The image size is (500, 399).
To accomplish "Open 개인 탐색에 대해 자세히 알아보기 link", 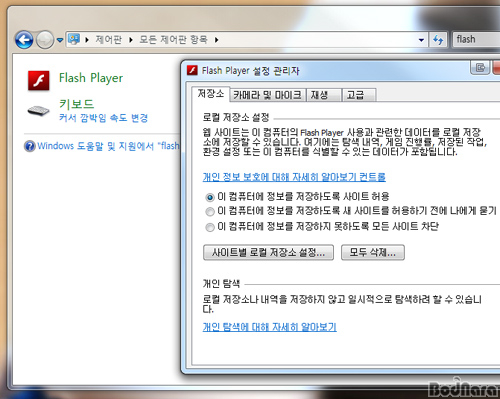I will 270,327.
